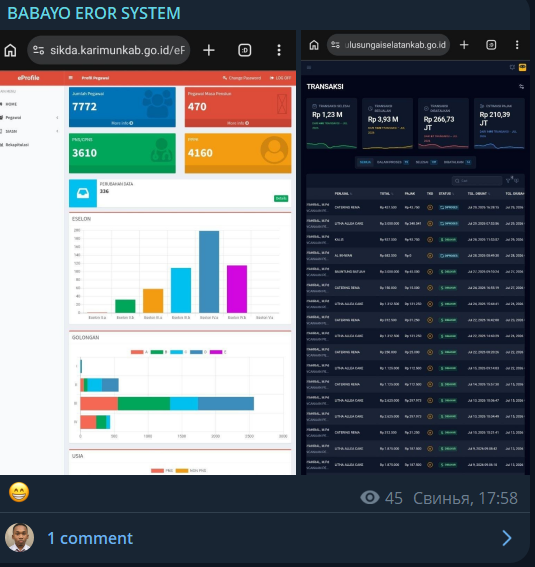Click the eye views counter showing 45
The width and height of the screenshot is (535, 567).
[381, 498]
